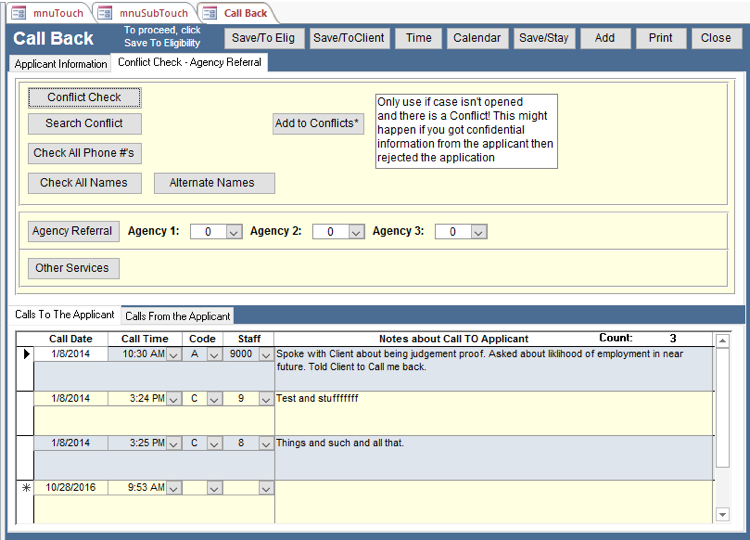The image size is (750, 540).
Task: Click the mnuSubTouch form tab icon
Action: pyautogui.click(x=105, y=13)
